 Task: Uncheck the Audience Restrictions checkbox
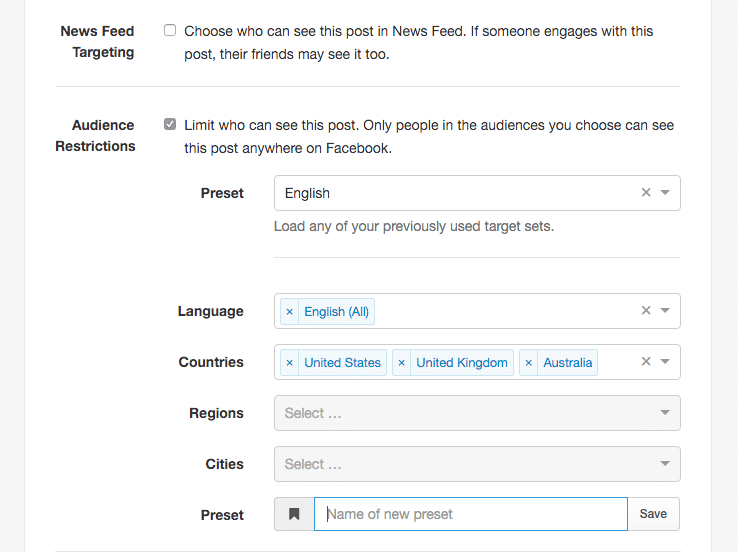(x=170, y=124)
